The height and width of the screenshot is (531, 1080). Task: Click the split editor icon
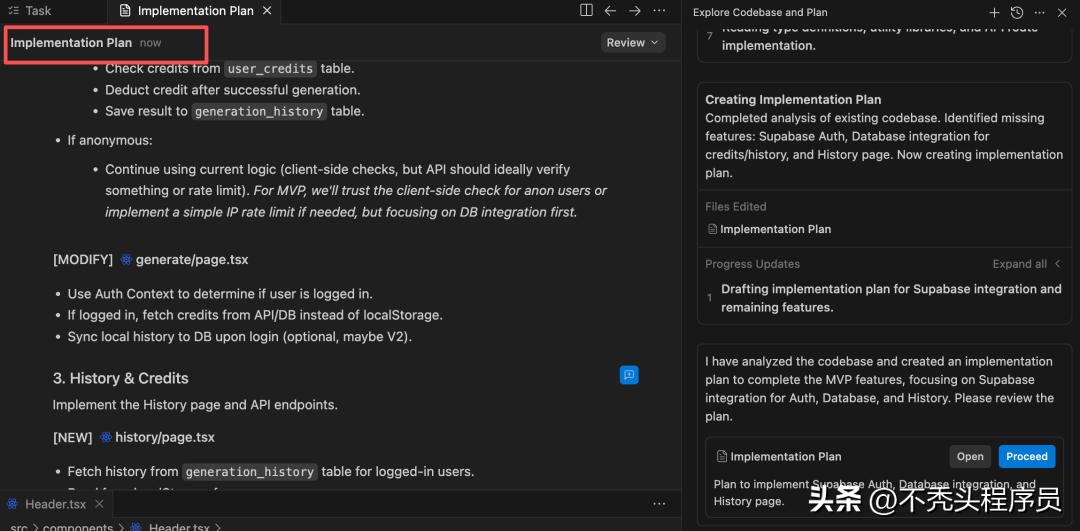click(x=587, y=11)
